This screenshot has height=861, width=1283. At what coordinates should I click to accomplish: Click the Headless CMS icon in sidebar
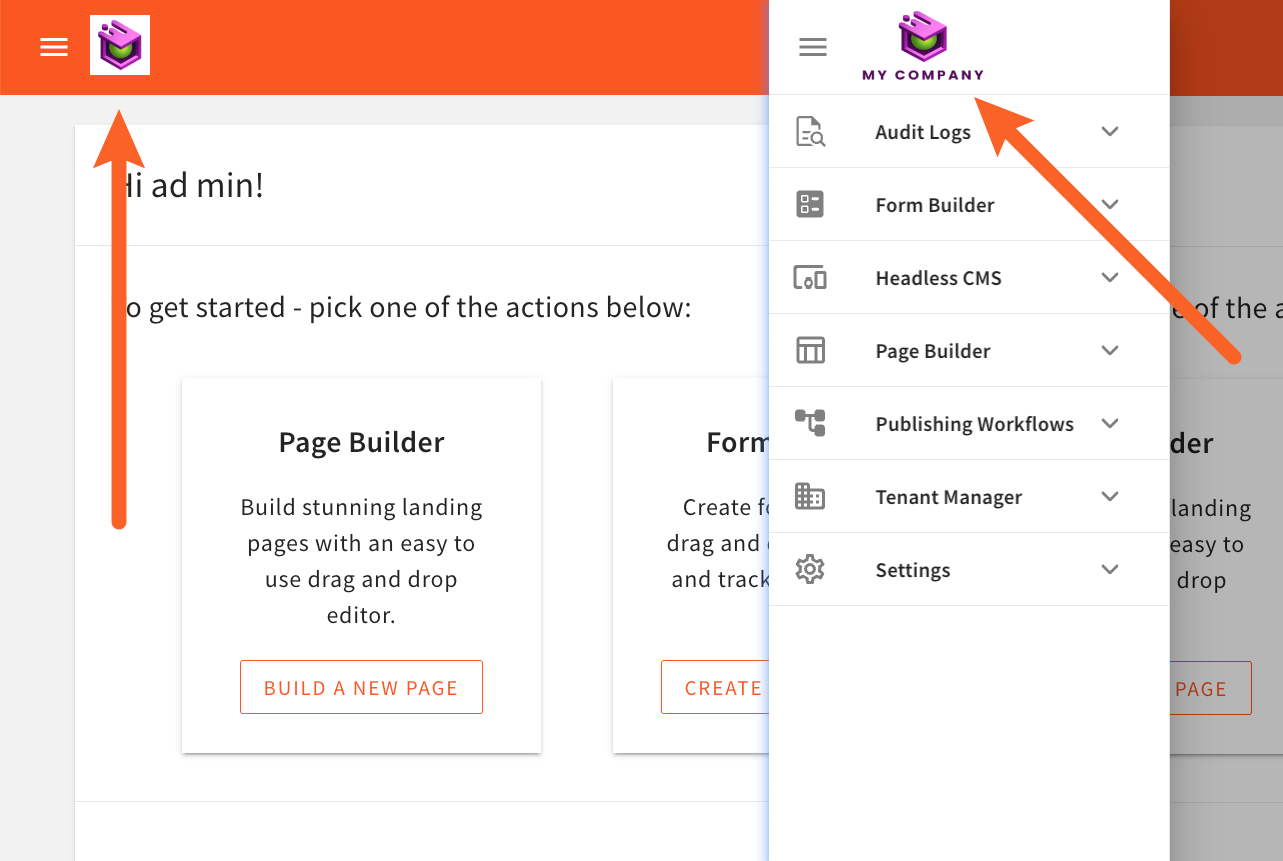click(810, 277)
